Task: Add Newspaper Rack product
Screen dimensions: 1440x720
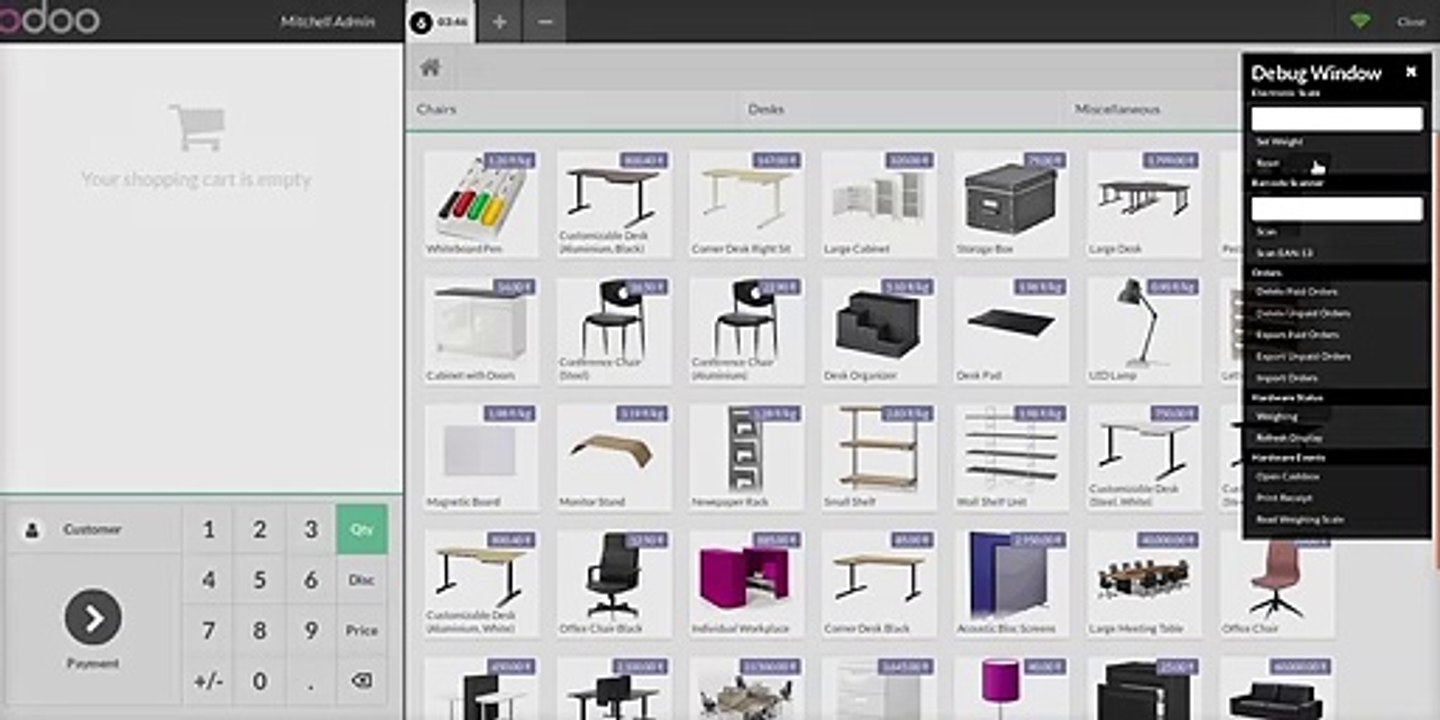Action: [746, 457]
